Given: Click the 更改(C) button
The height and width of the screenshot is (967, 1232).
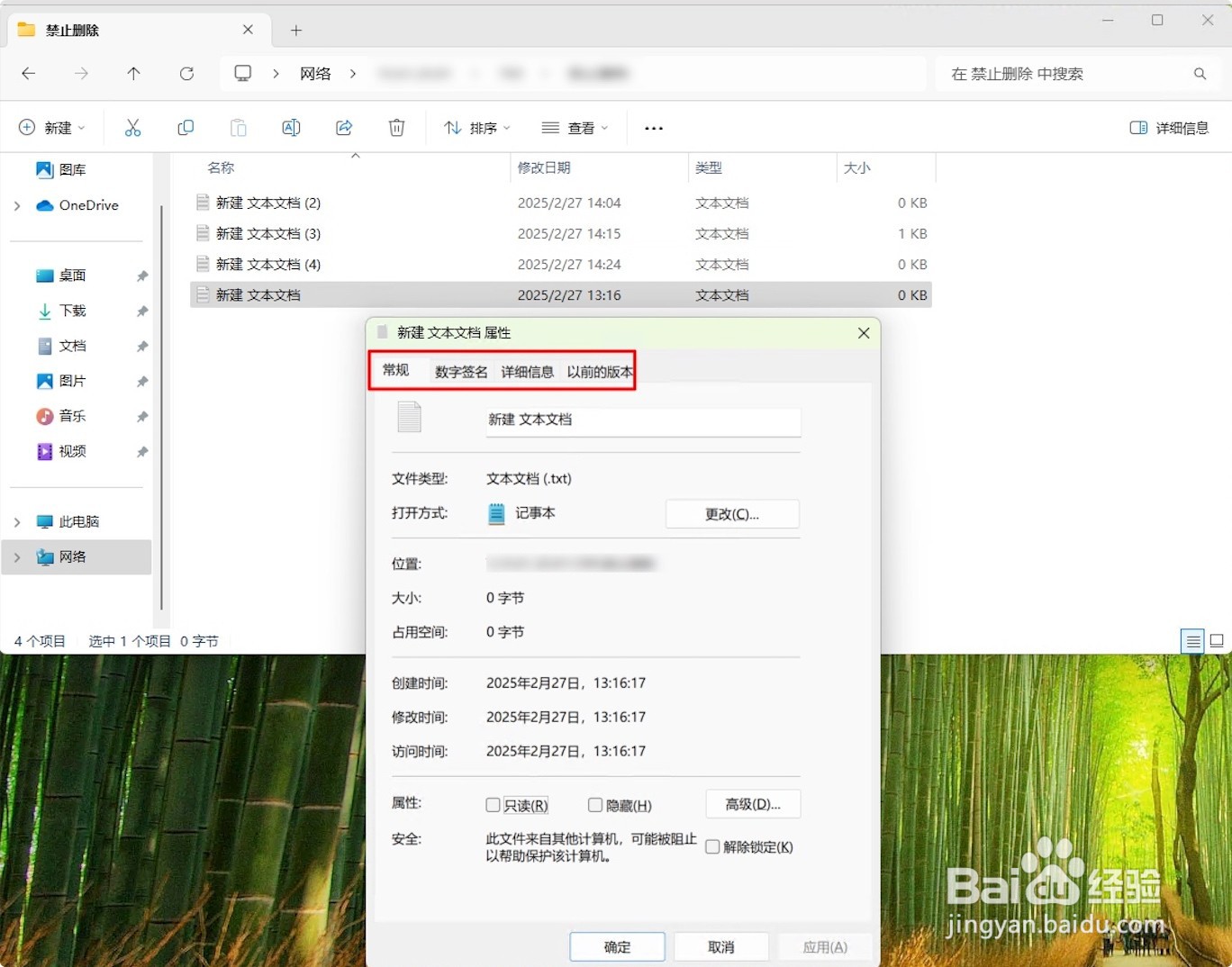Looking at the screenshot, I should click(732, 513).
